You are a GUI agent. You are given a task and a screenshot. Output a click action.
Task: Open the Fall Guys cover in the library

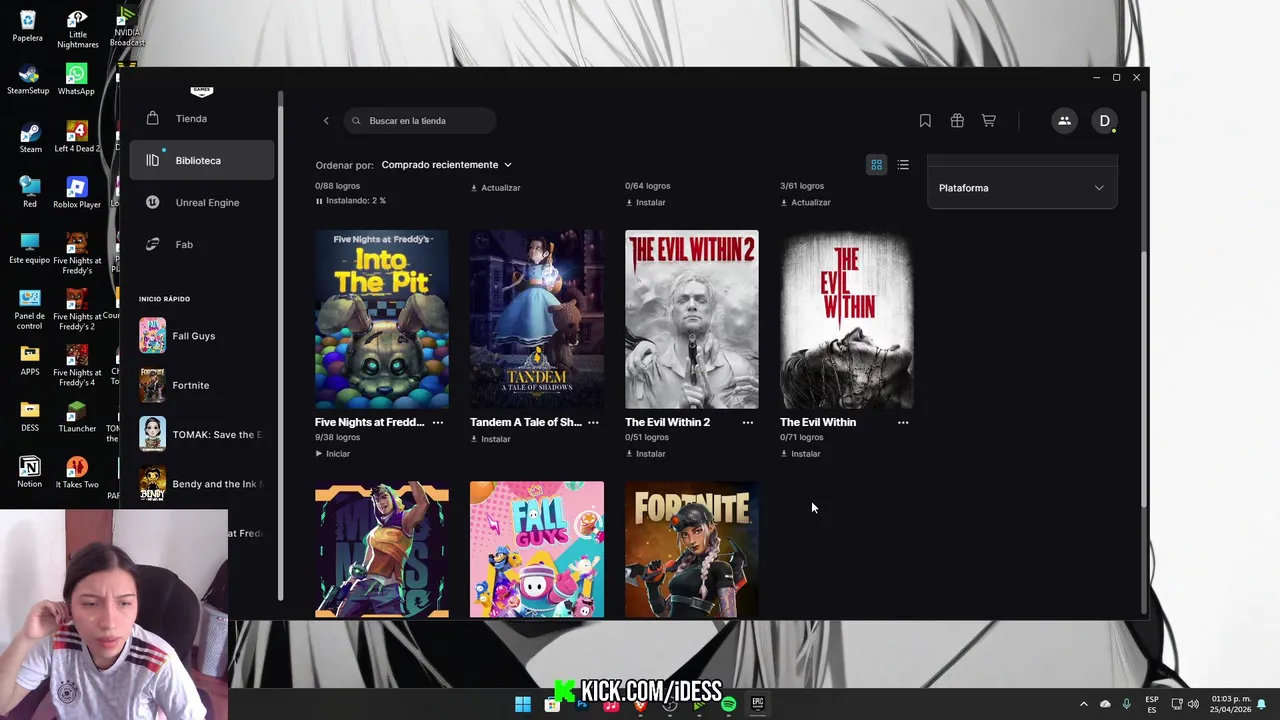click(537, 549)
